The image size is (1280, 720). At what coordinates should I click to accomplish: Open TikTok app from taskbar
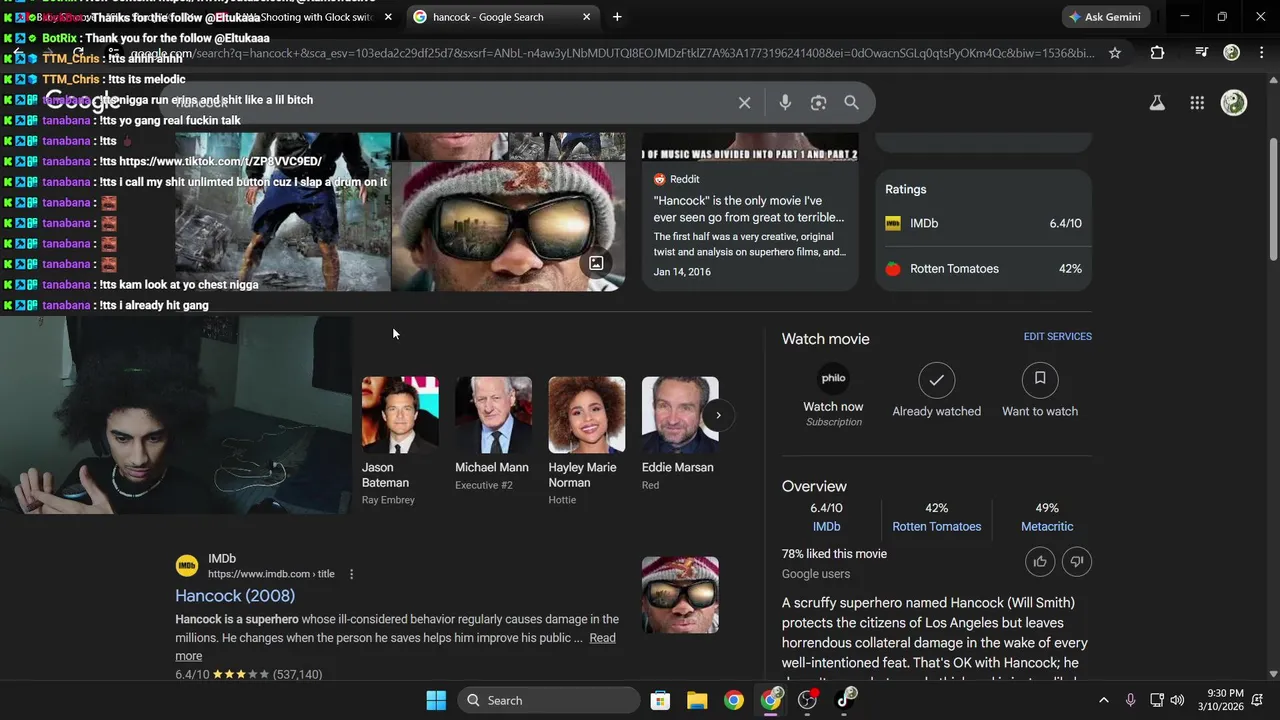[845, 700]
